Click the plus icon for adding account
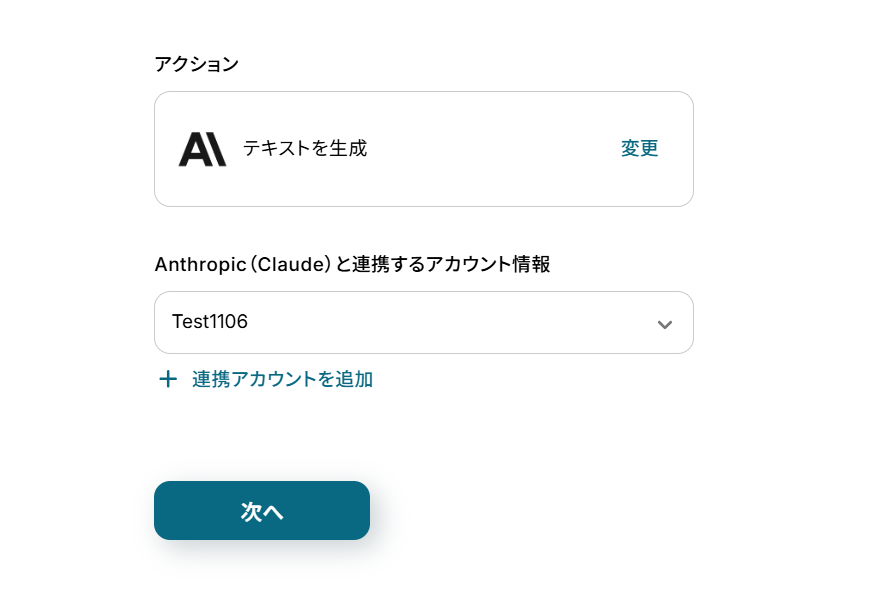893x606 pixels. (168, 379)
